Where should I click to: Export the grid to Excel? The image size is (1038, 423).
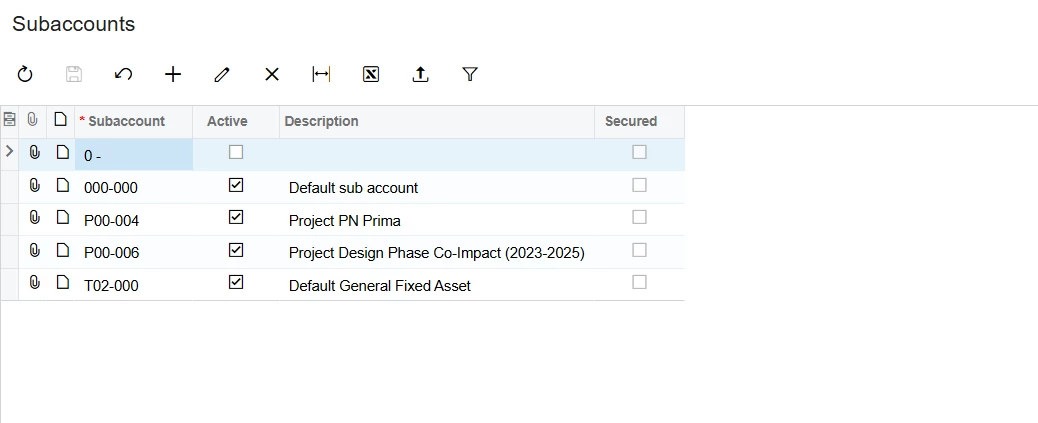coord(371,74)
